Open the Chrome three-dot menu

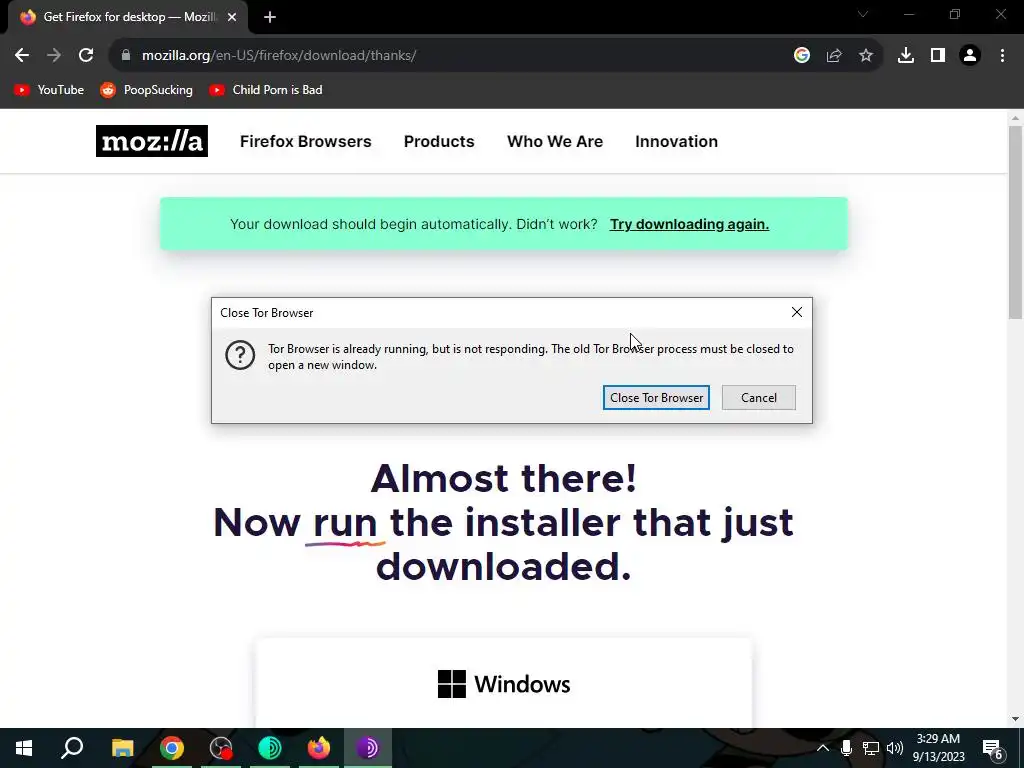tap(1002, 56)
